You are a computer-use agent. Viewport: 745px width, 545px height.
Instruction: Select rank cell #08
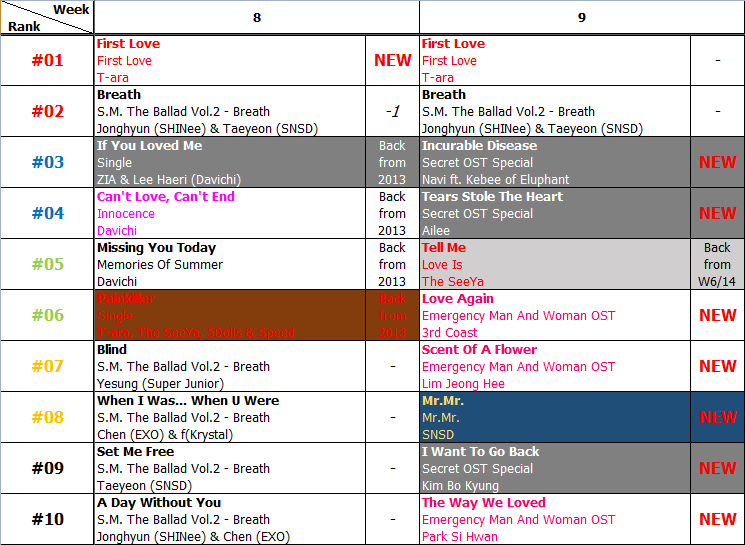(47, 417)
